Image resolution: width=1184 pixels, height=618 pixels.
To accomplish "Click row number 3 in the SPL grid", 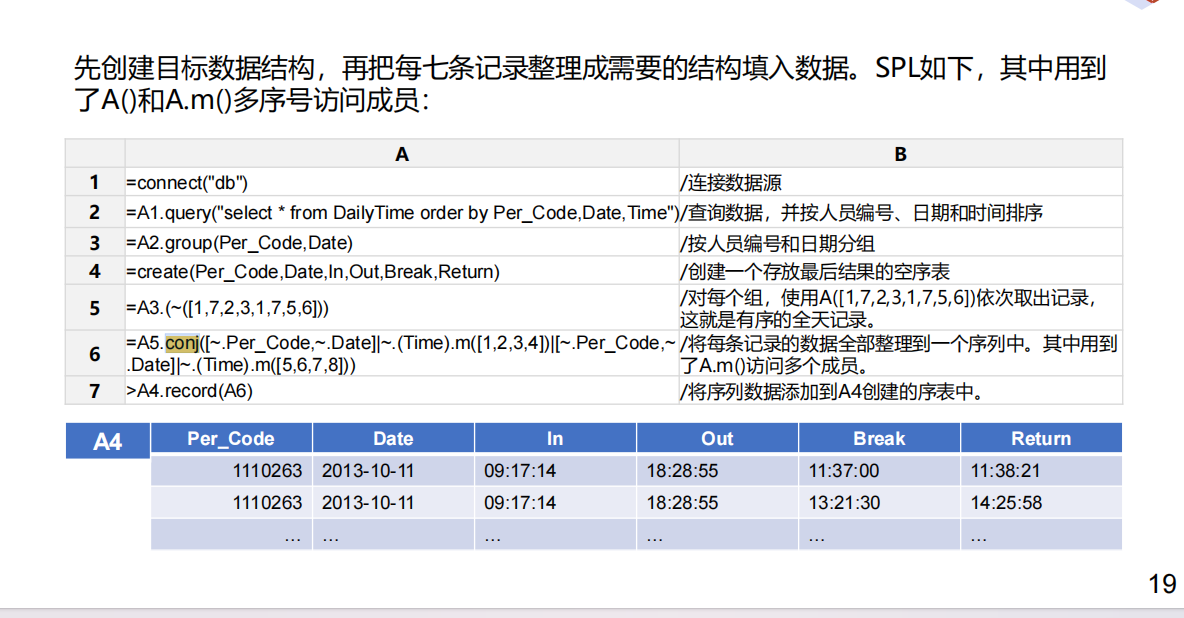I will tap(94, 243).
